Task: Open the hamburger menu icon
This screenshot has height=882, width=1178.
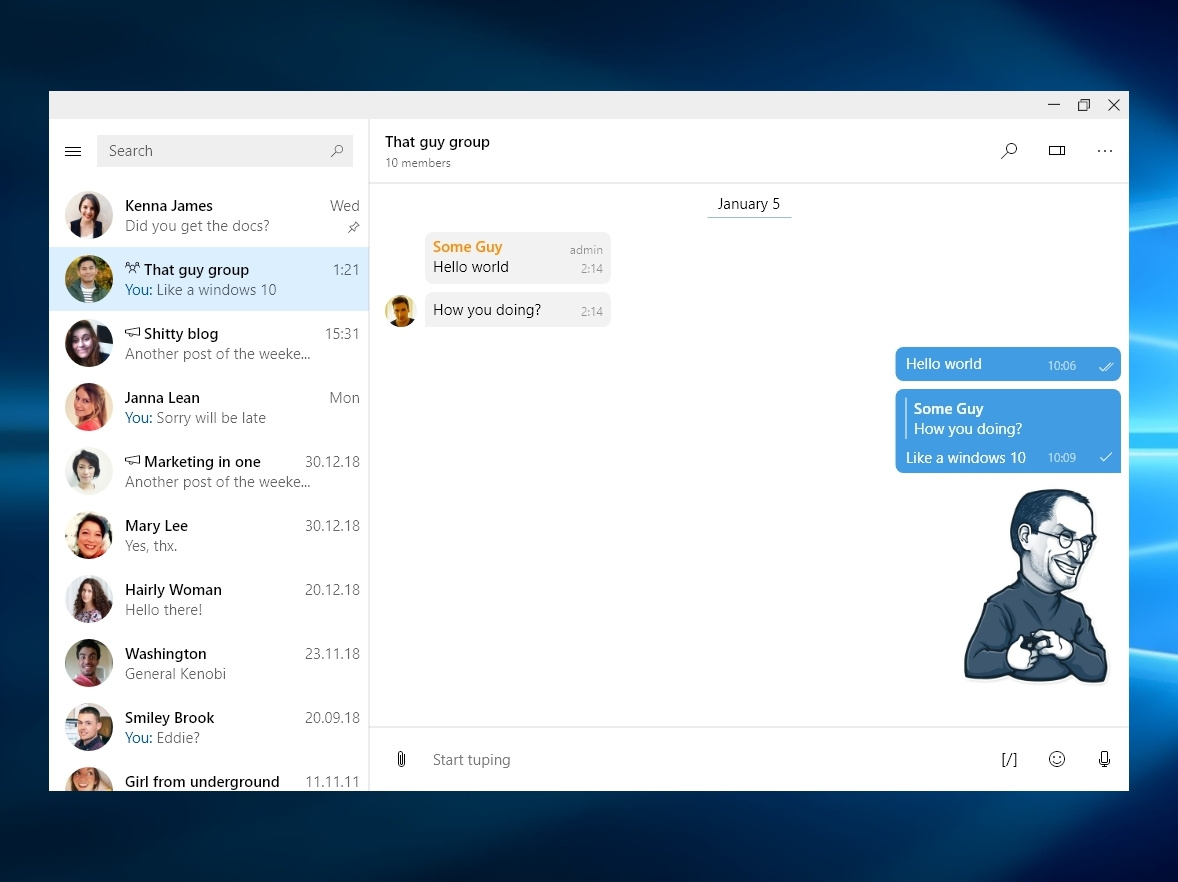Action: (73, 151)
